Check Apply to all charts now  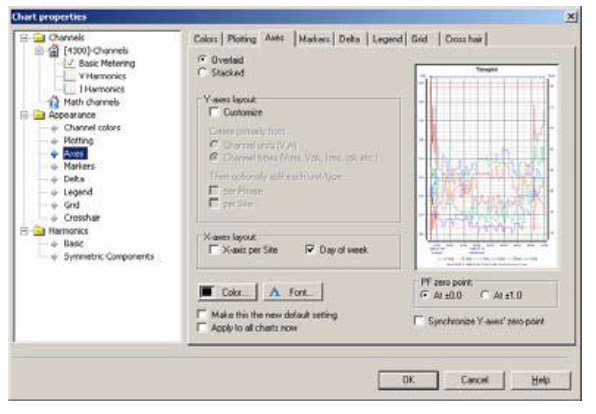(202, 328)
